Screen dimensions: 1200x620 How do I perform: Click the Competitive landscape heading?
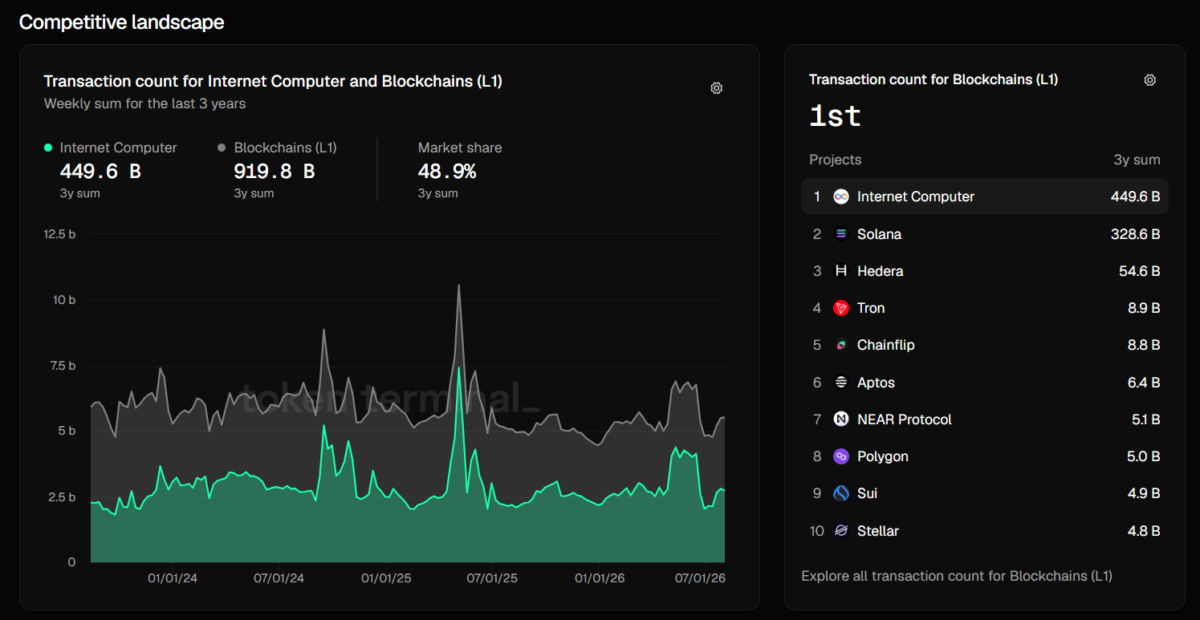point(122,22)
